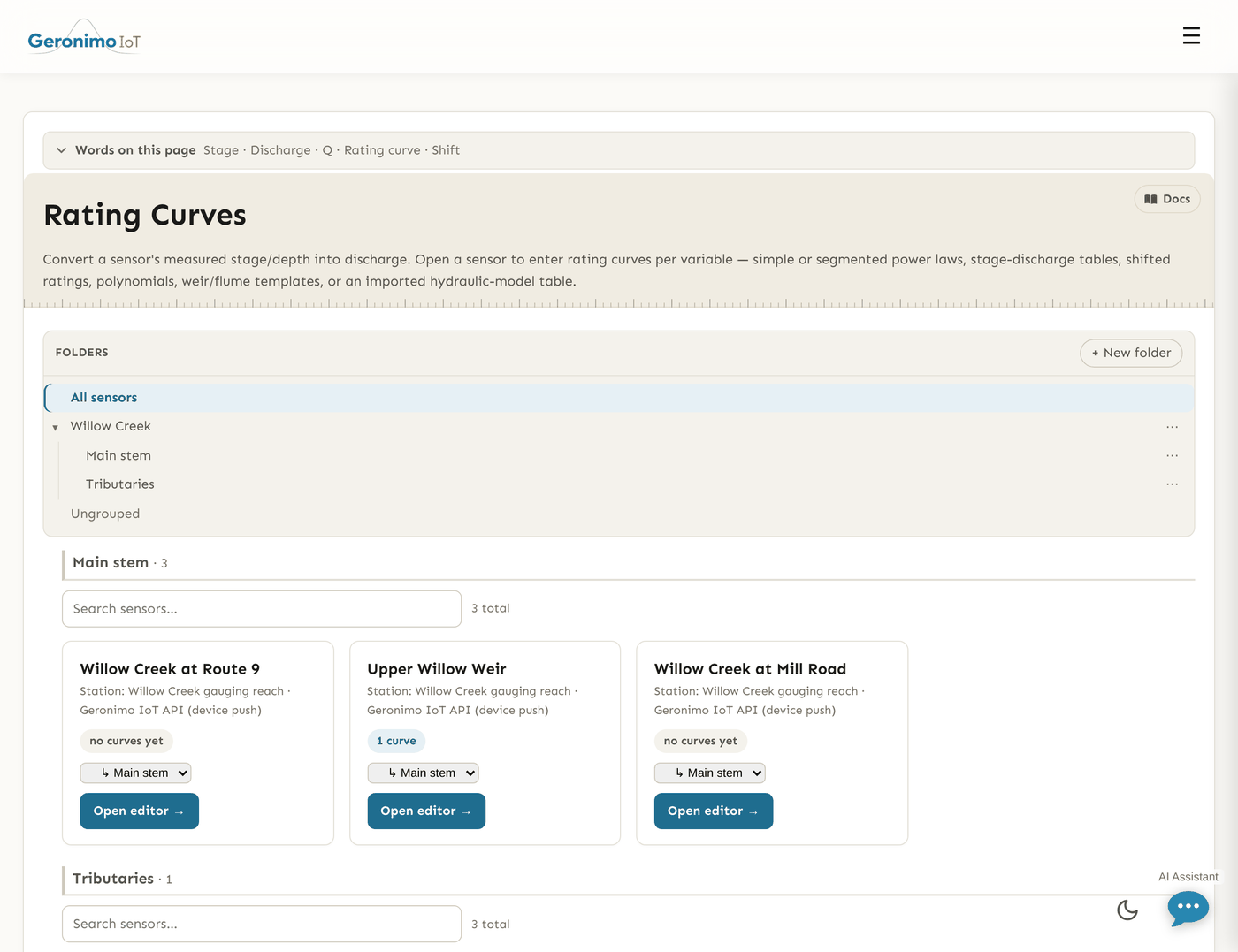This screenshot has height=952, width=1238.
Task: Click the Docs button
Action: [x=1167, y=199]
